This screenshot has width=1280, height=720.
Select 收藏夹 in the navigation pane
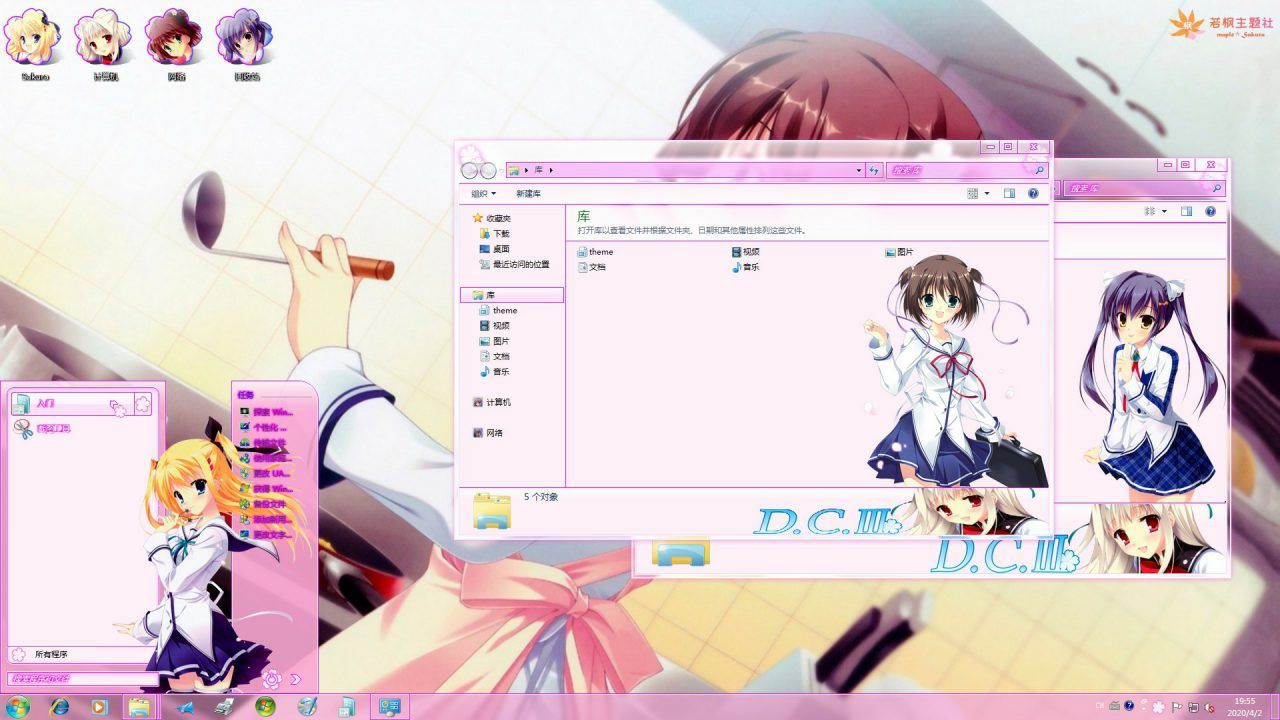tap(491, 218)
